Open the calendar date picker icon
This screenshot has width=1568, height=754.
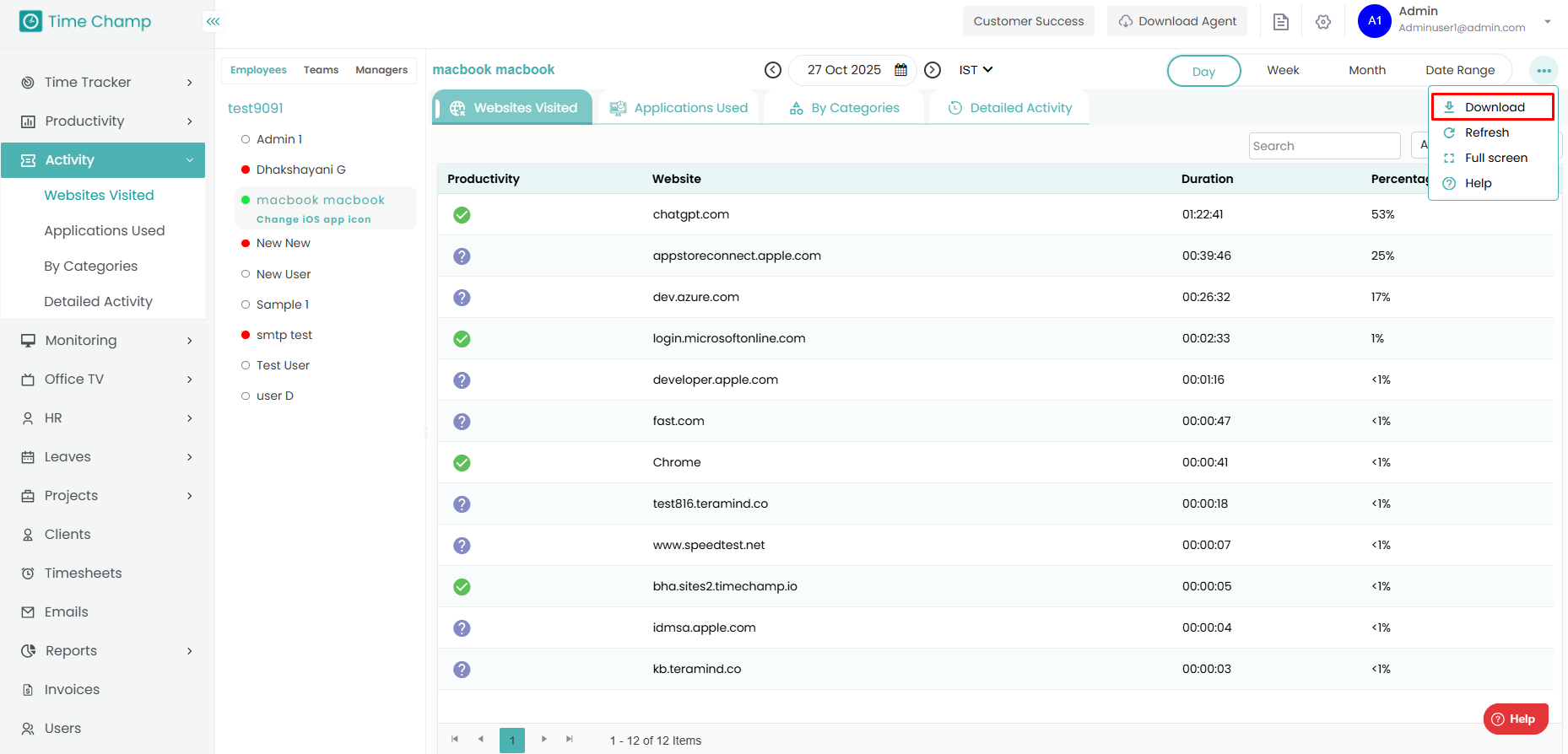coord(900,70)
